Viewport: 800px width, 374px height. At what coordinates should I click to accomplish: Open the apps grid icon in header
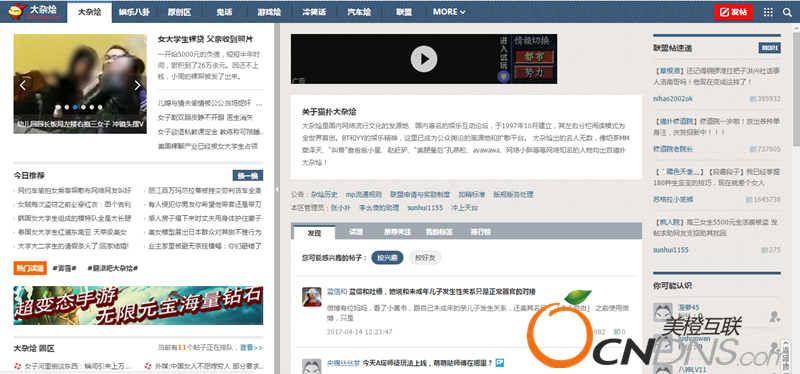(x=768, y=12)
